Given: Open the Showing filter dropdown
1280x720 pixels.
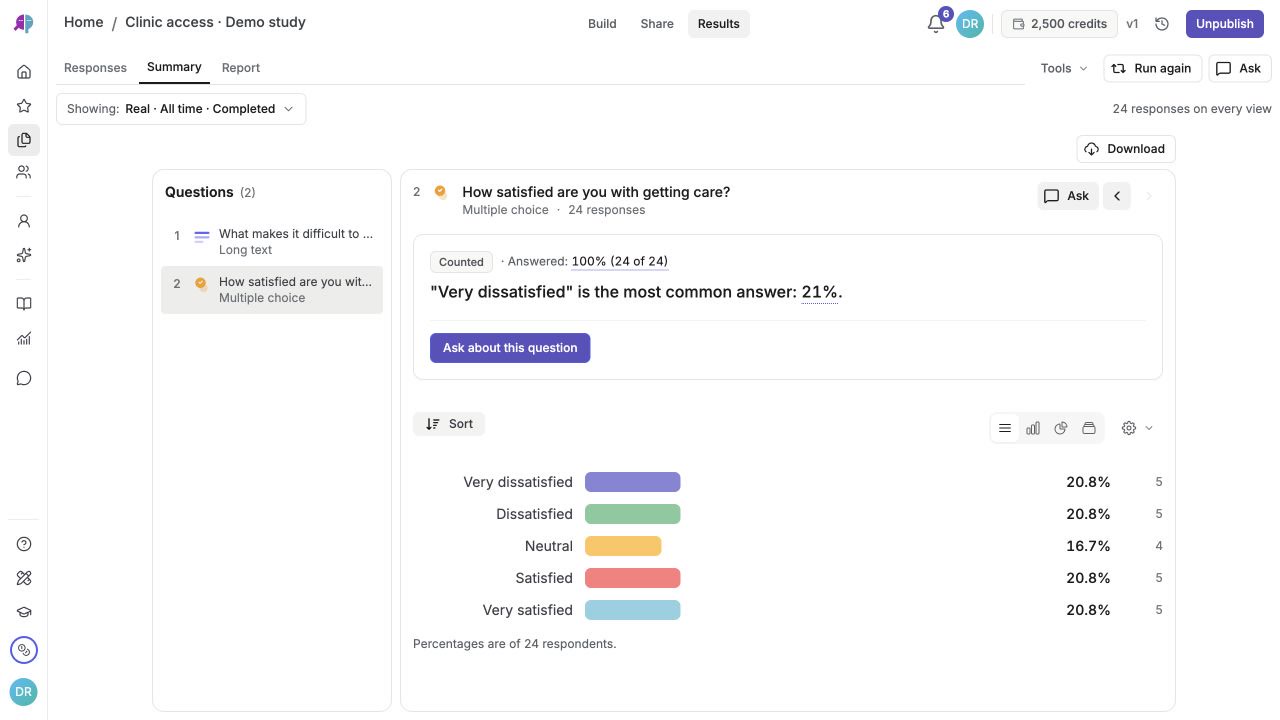Looking at the screenshot, I should [181, 109].
